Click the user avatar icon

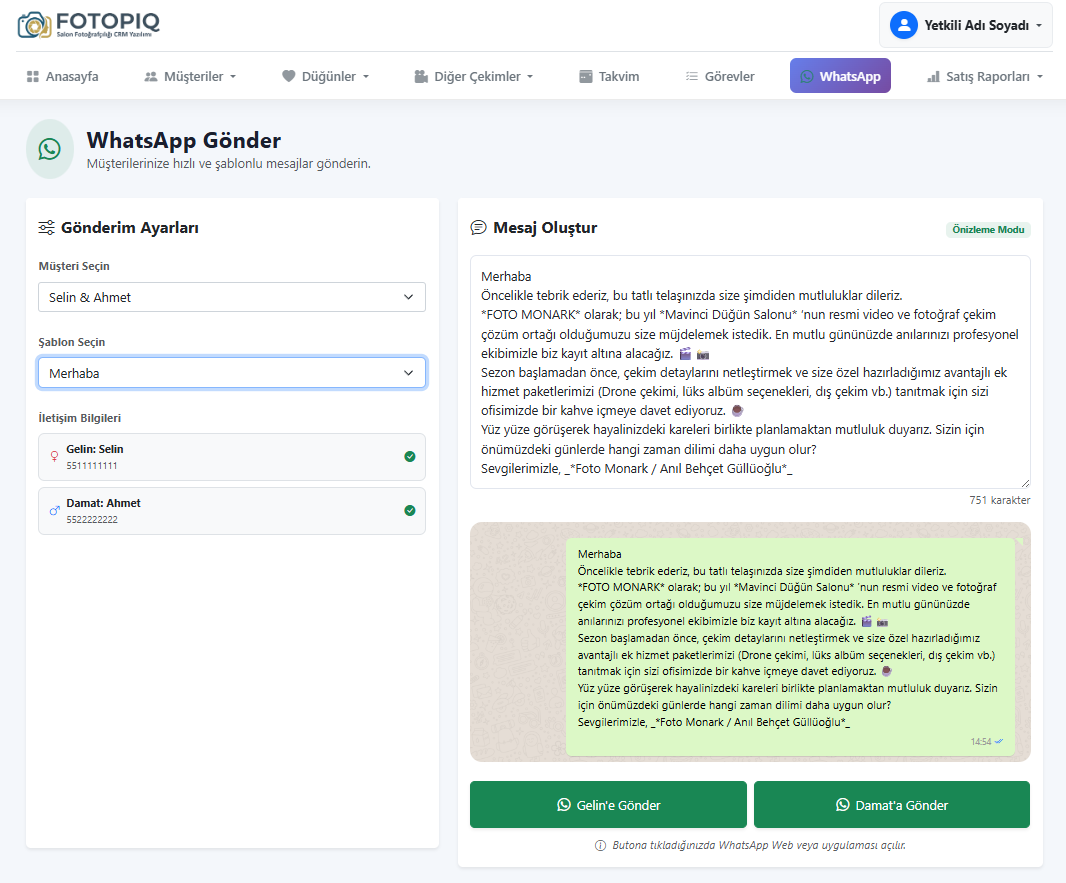click(904, 25)
